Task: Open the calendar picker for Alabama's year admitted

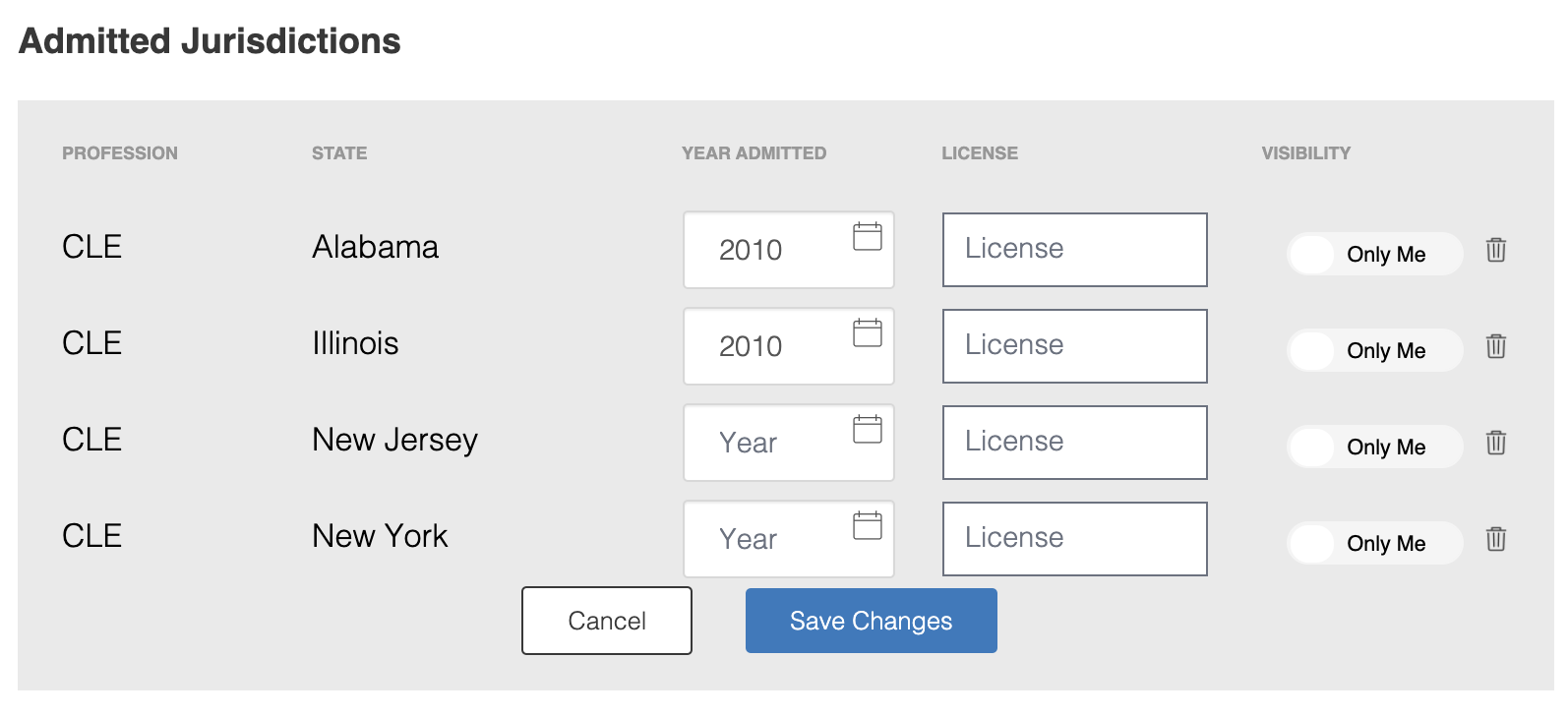Action: 867,236
